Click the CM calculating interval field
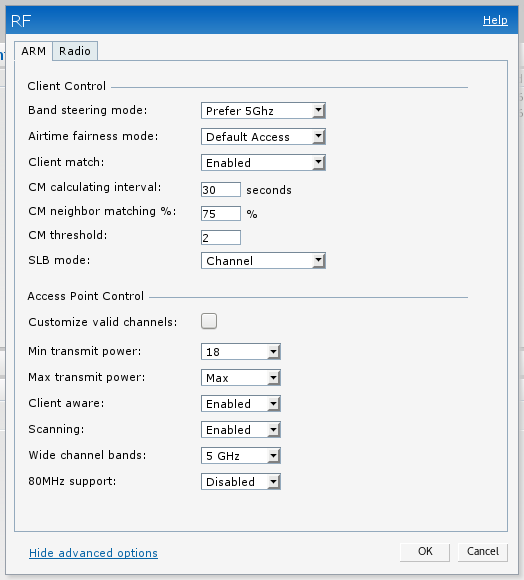The width and height of the screenshot is (524, 580). coord(221,189)
